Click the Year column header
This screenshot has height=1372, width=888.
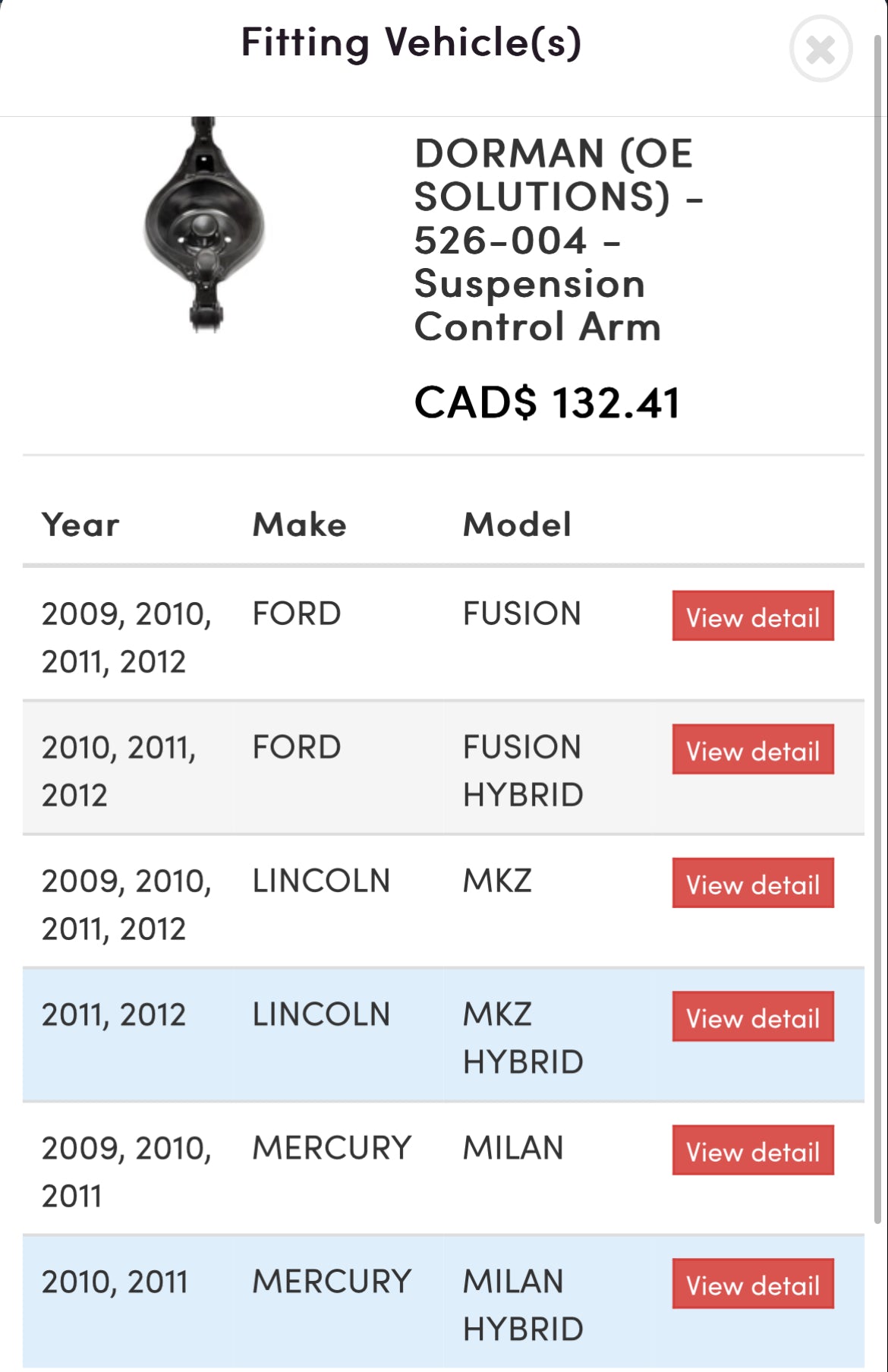80,525
